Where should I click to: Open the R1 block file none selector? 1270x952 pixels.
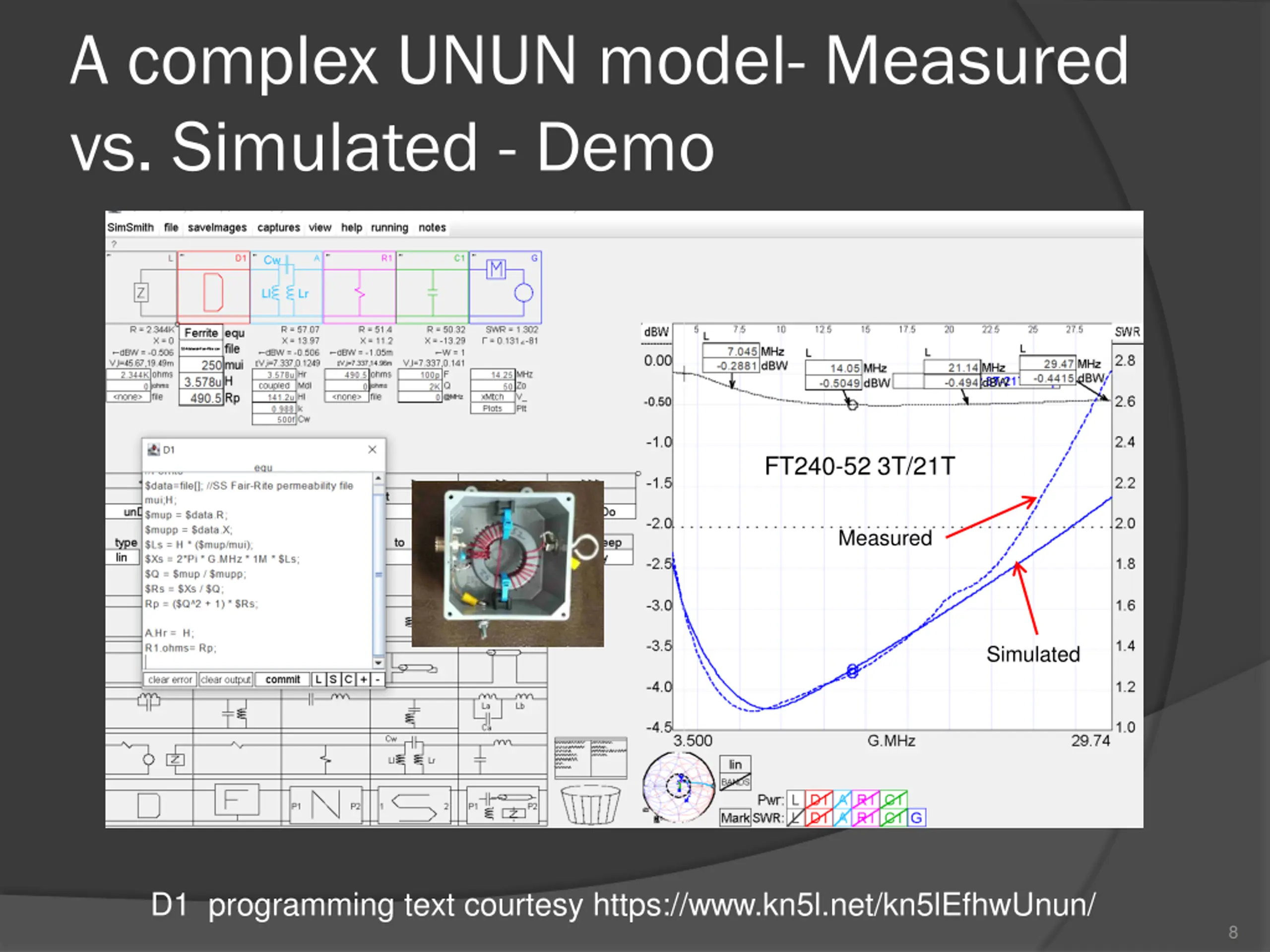coord(346,397)
